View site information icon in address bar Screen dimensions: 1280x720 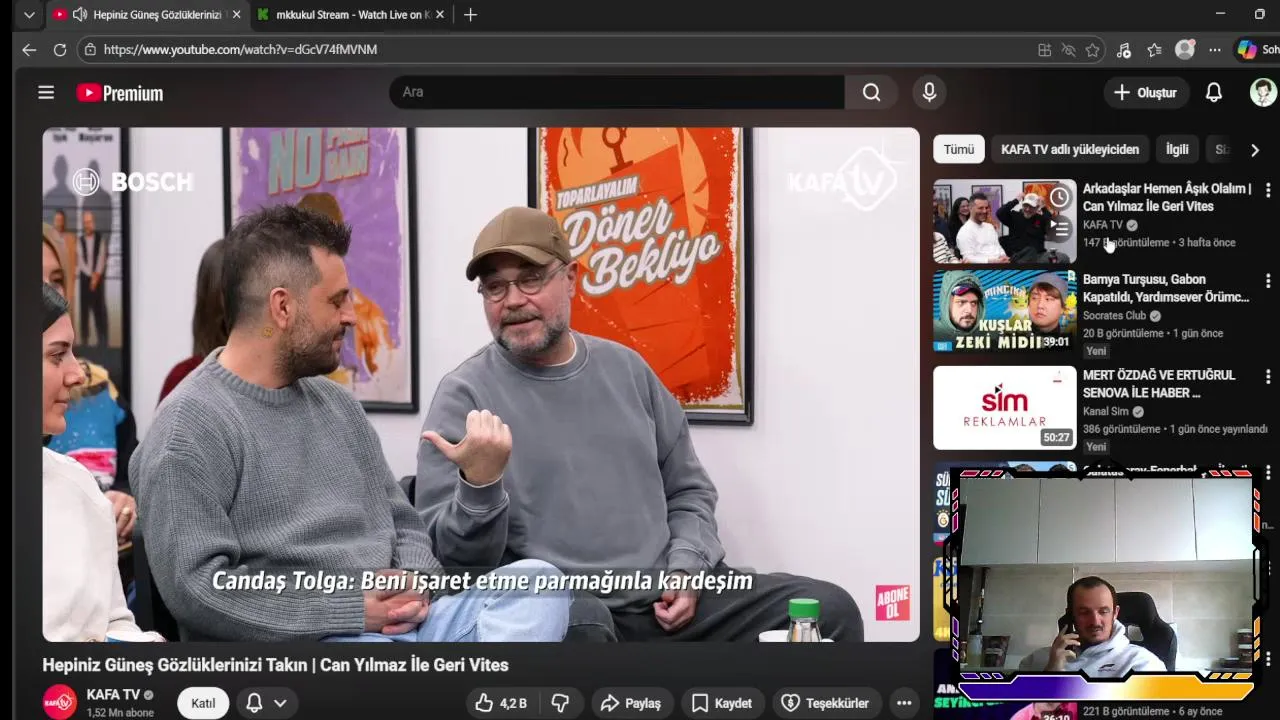point(90,49)
